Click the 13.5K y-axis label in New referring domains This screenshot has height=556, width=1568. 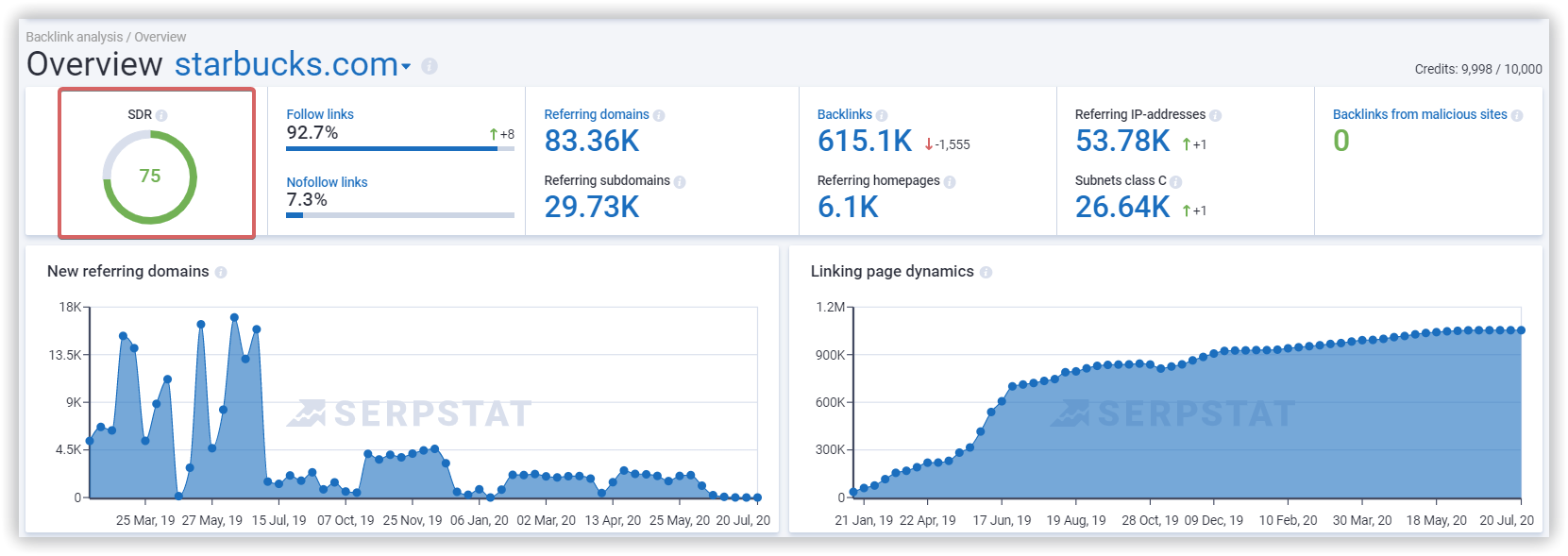click(65, 355)
